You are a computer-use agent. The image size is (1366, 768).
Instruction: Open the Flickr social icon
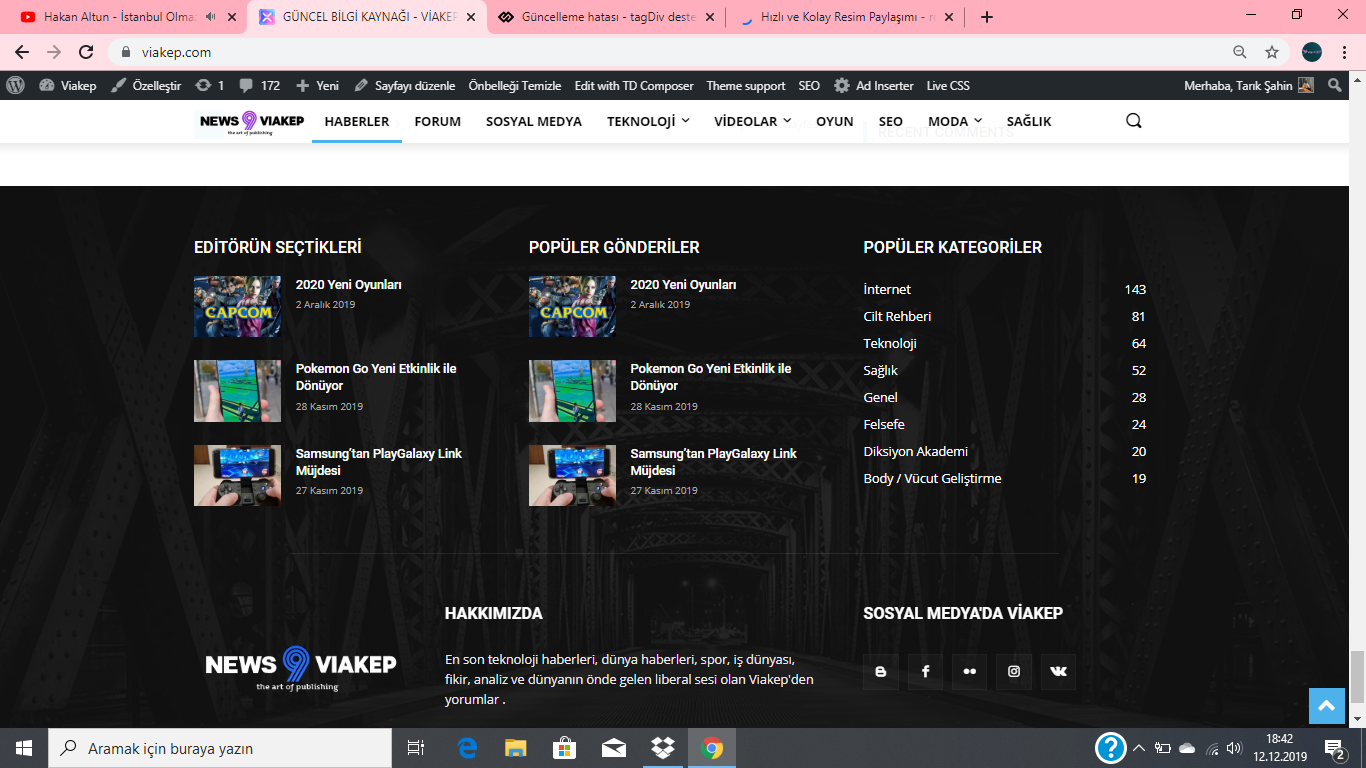(x=969, y=672)
